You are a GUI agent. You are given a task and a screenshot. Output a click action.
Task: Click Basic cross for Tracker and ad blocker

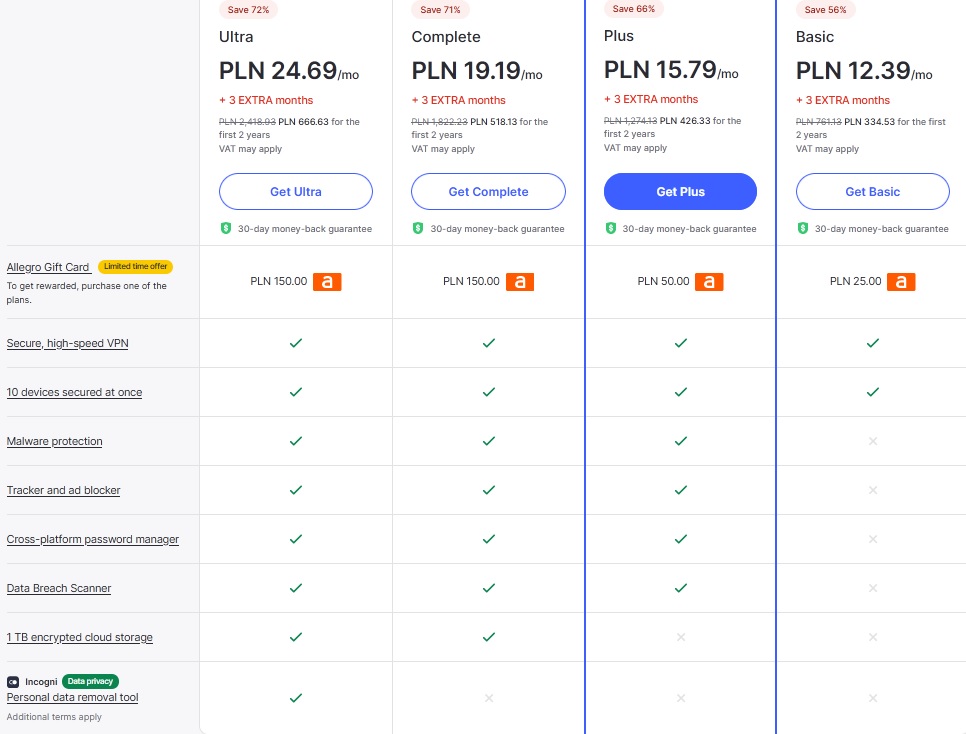click(x=872, y=490)
